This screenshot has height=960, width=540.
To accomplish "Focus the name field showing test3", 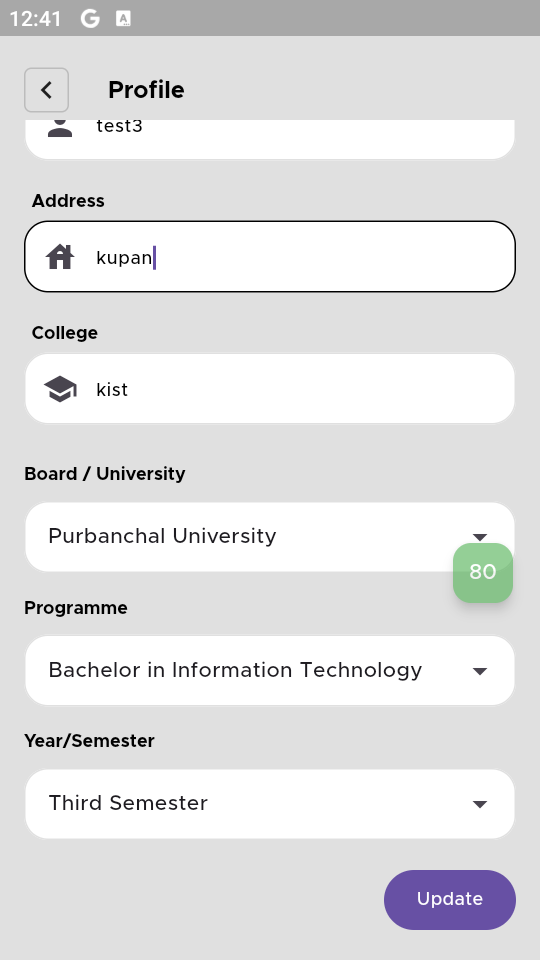I will (270, 139).
